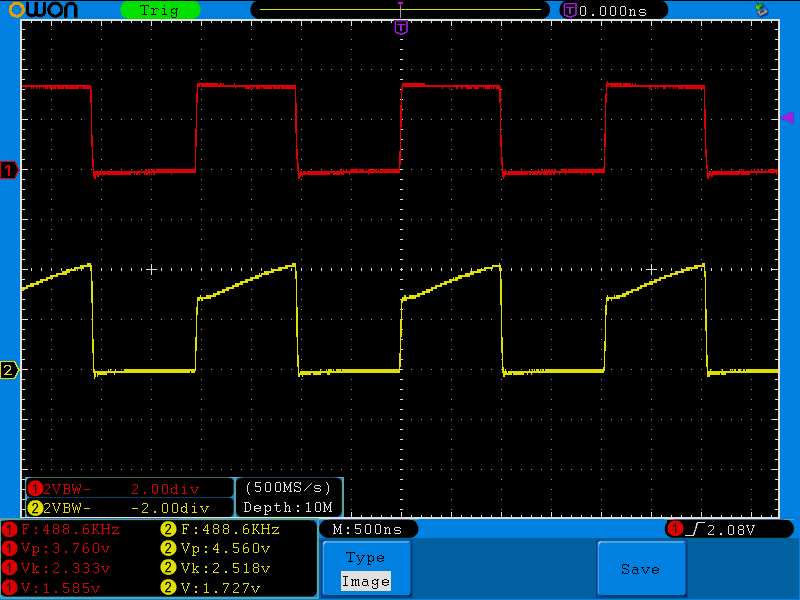The height and width of the screenshot is (600, 800).
Task: Click the right cursor cross on center graticule
Action: (651, 269)
